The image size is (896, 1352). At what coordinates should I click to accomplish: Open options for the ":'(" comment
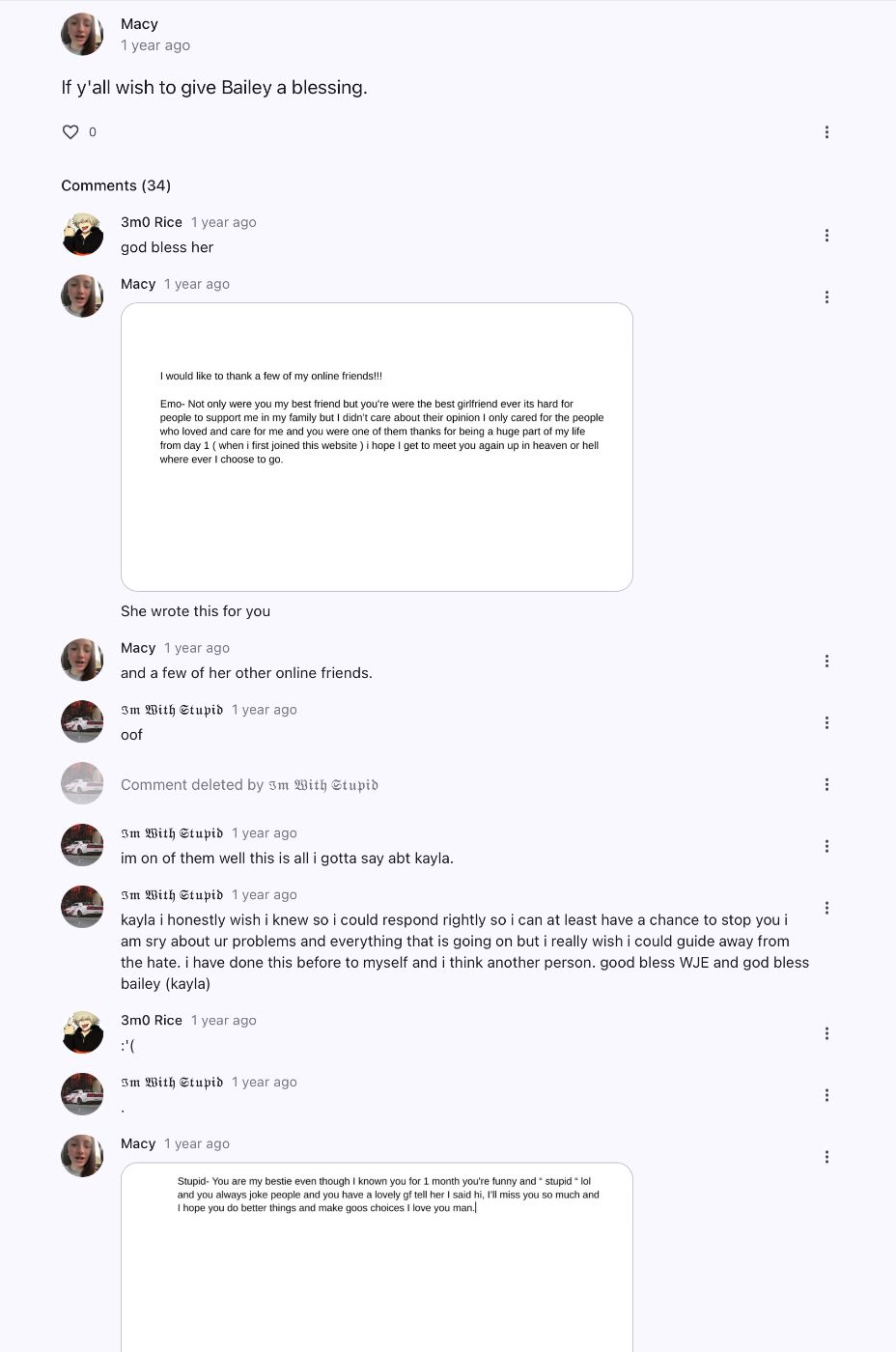pyautogui.click(x=826, y=1033)
